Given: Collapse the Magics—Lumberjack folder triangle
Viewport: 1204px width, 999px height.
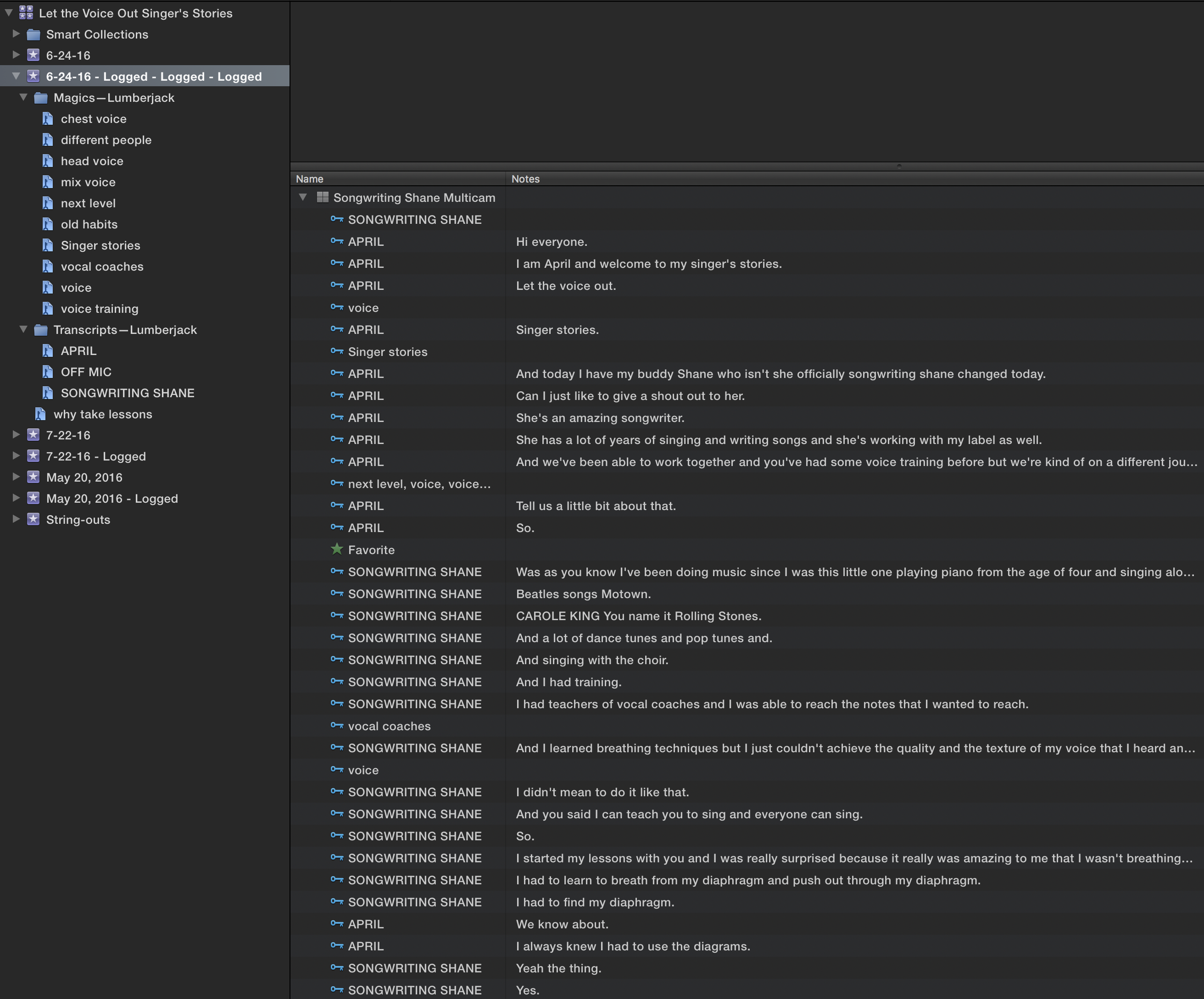Looking at the screenshot, I should tap(23, 97).
